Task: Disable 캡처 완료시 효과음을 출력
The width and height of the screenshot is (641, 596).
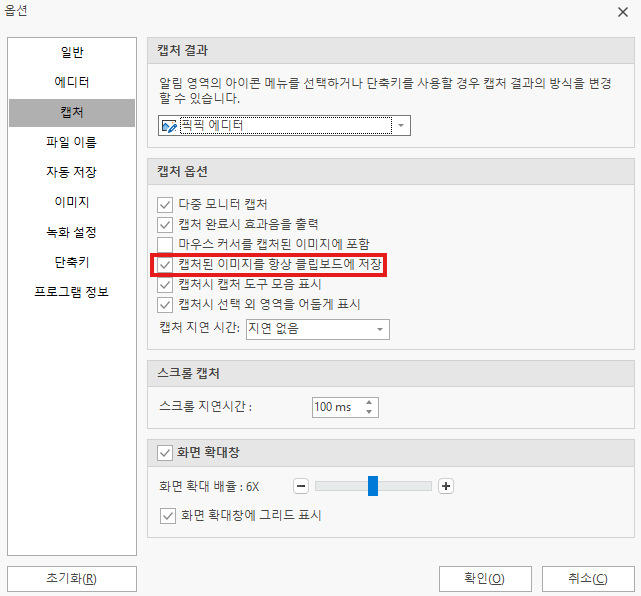Action: (165, 224)
